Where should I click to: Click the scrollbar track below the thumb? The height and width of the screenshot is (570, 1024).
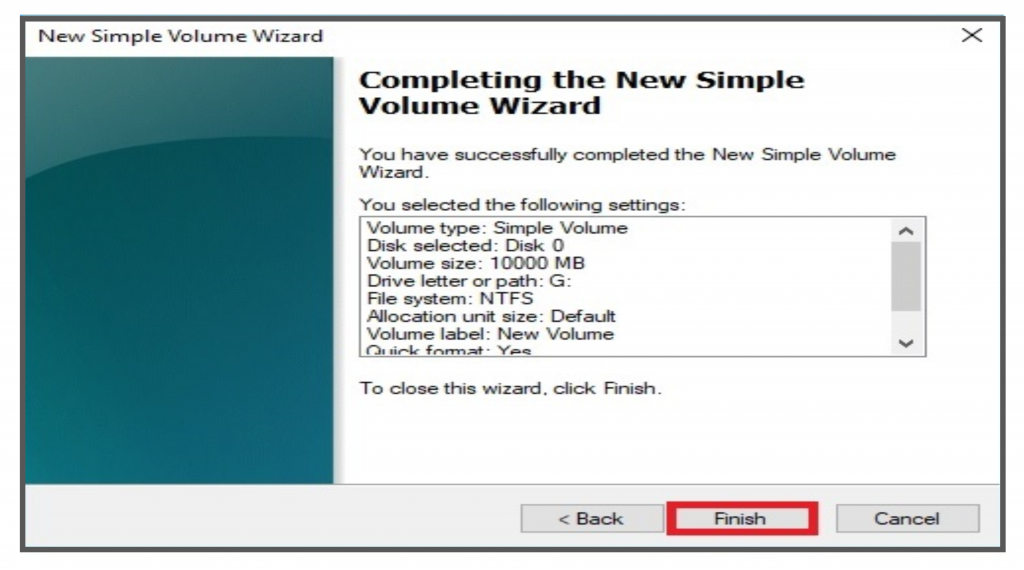coord(906,321)
